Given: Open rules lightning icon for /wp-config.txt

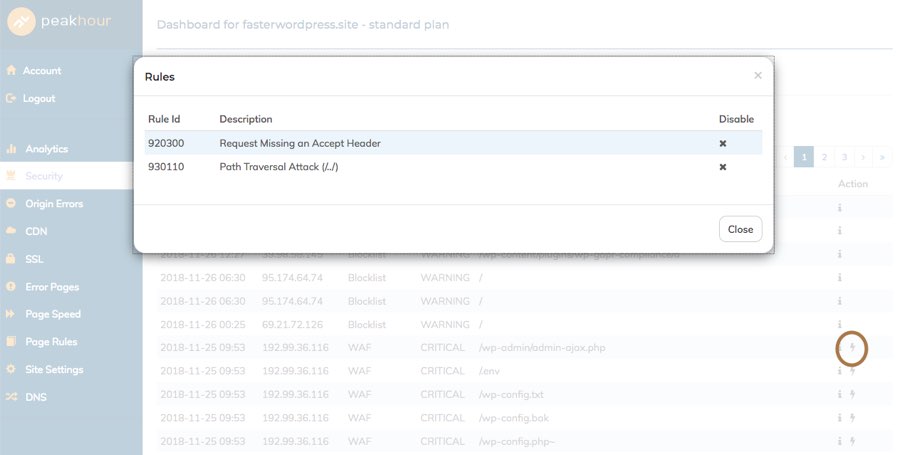Looking at the screenshot, I should 852,394.
